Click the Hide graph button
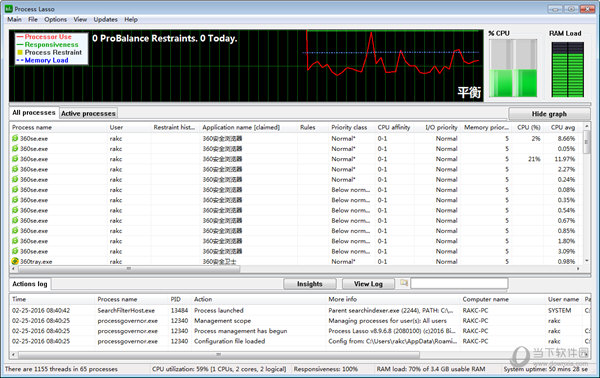This screenshot has width=600, height=378. tap(549, 114)
